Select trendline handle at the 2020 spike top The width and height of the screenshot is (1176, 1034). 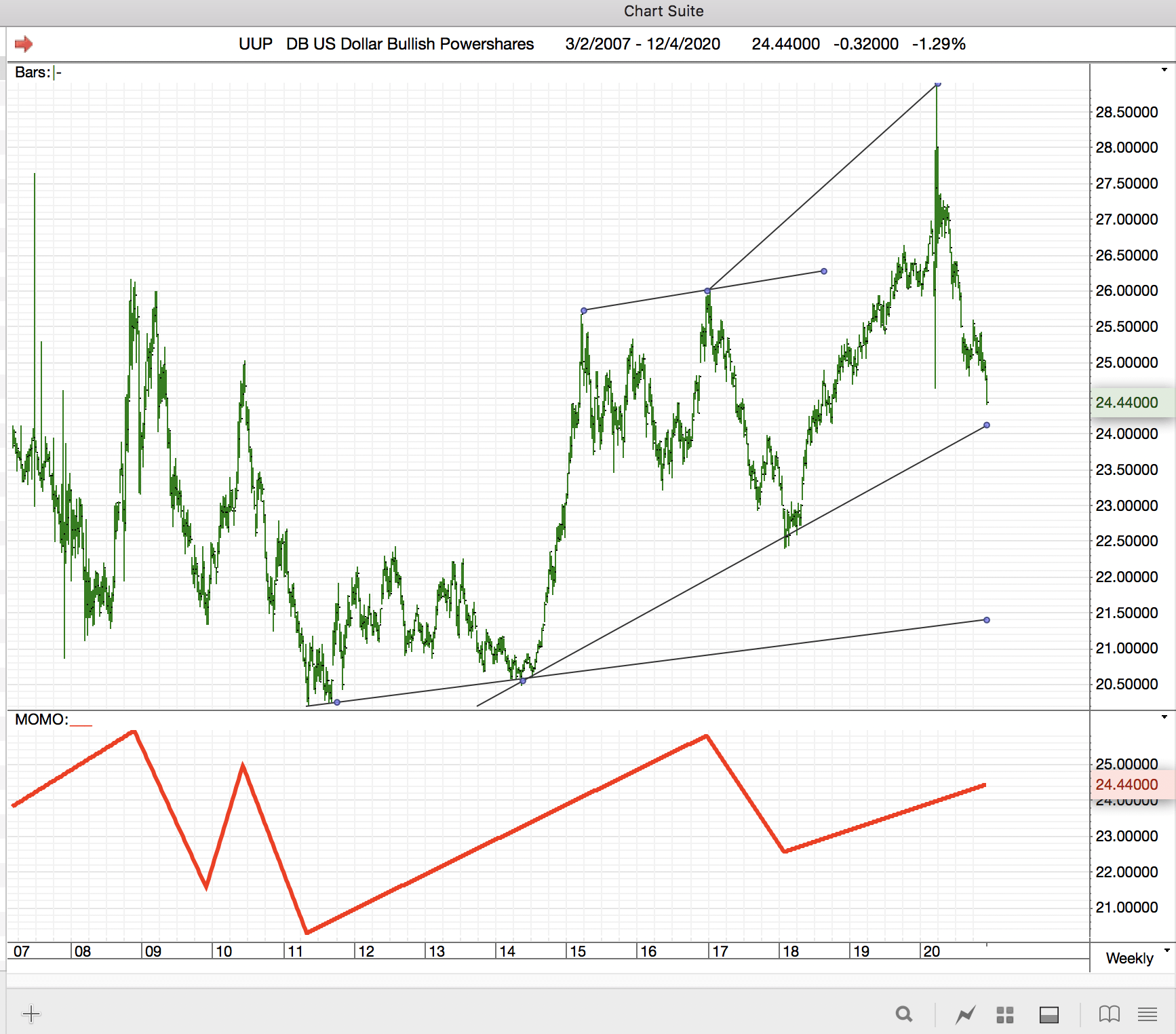(x=937, y=84)
